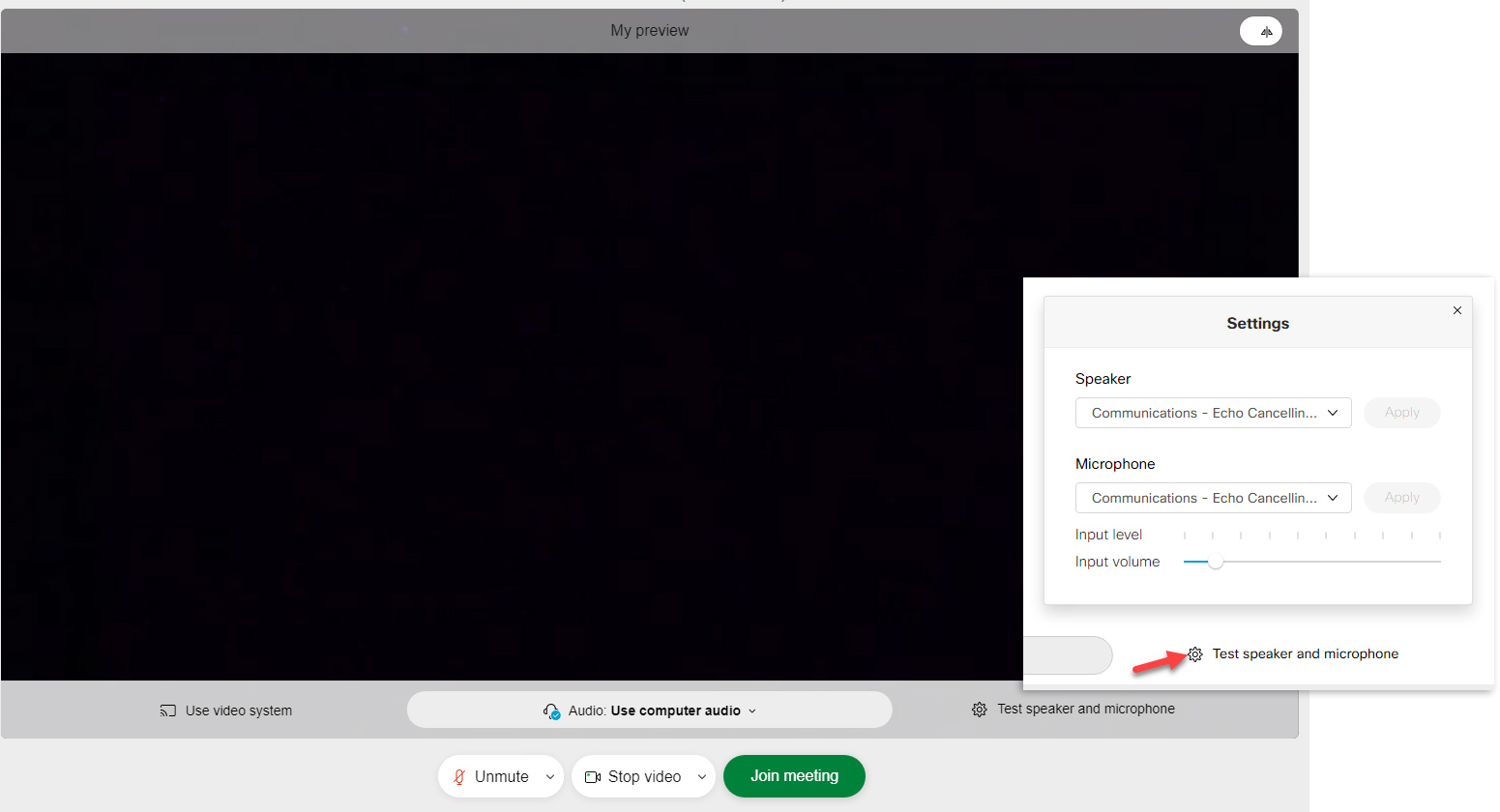Image resolution: width=1500 pixels, height=812 pixels.
Task: Click Apply next to the Speaker dropdown
Action: 1401,413
